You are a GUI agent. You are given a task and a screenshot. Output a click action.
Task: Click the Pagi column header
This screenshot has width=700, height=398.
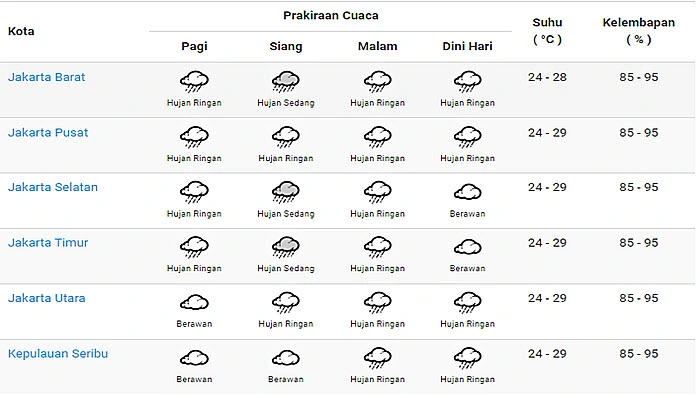[x=194, y=46]
